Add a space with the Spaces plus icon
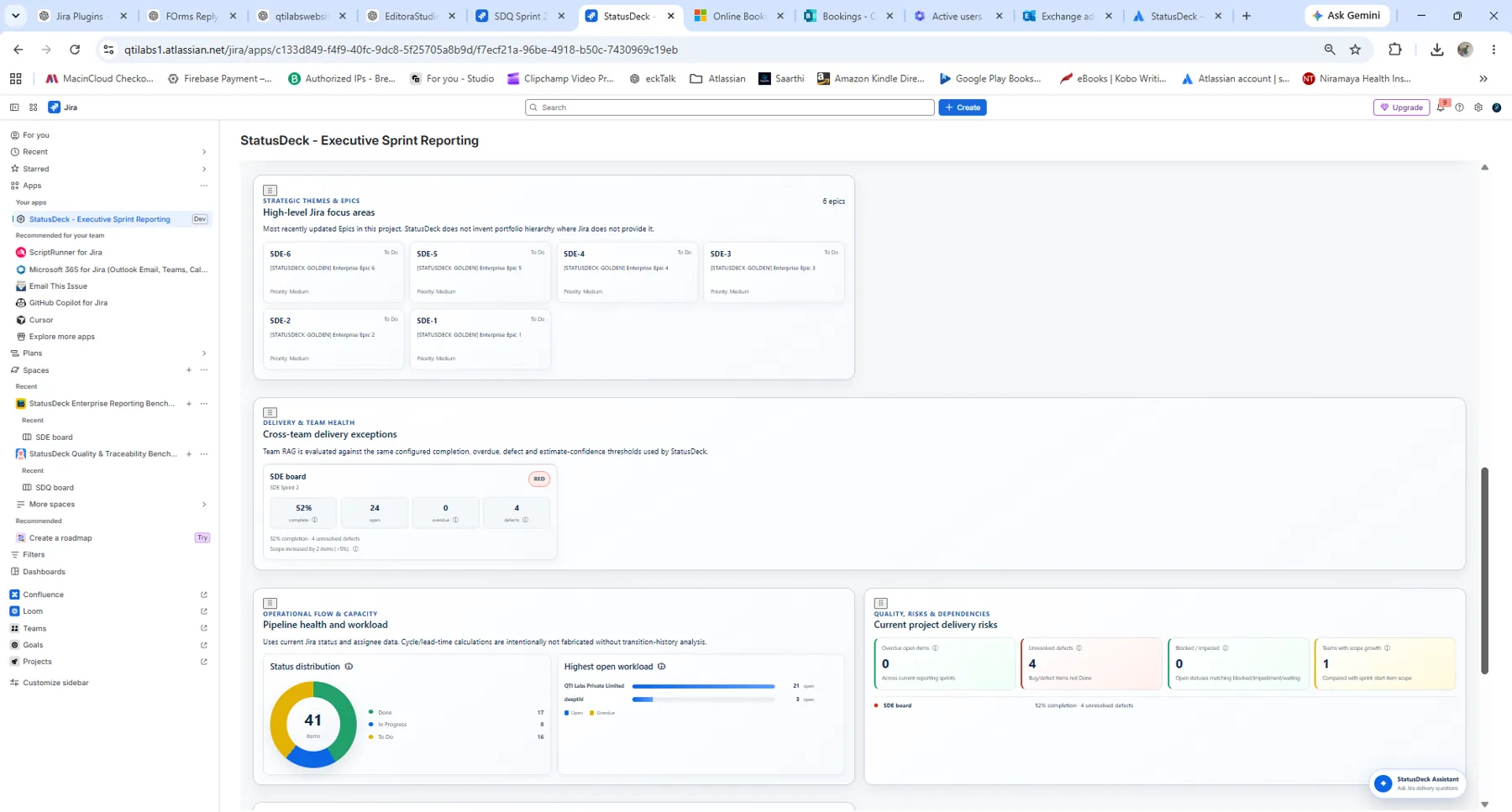Screen dimensions: 1512x812 click(x=189, y=370)
